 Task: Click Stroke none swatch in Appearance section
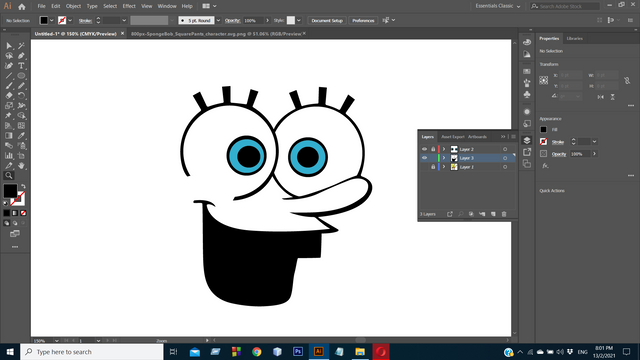click(x=543, y=142)
